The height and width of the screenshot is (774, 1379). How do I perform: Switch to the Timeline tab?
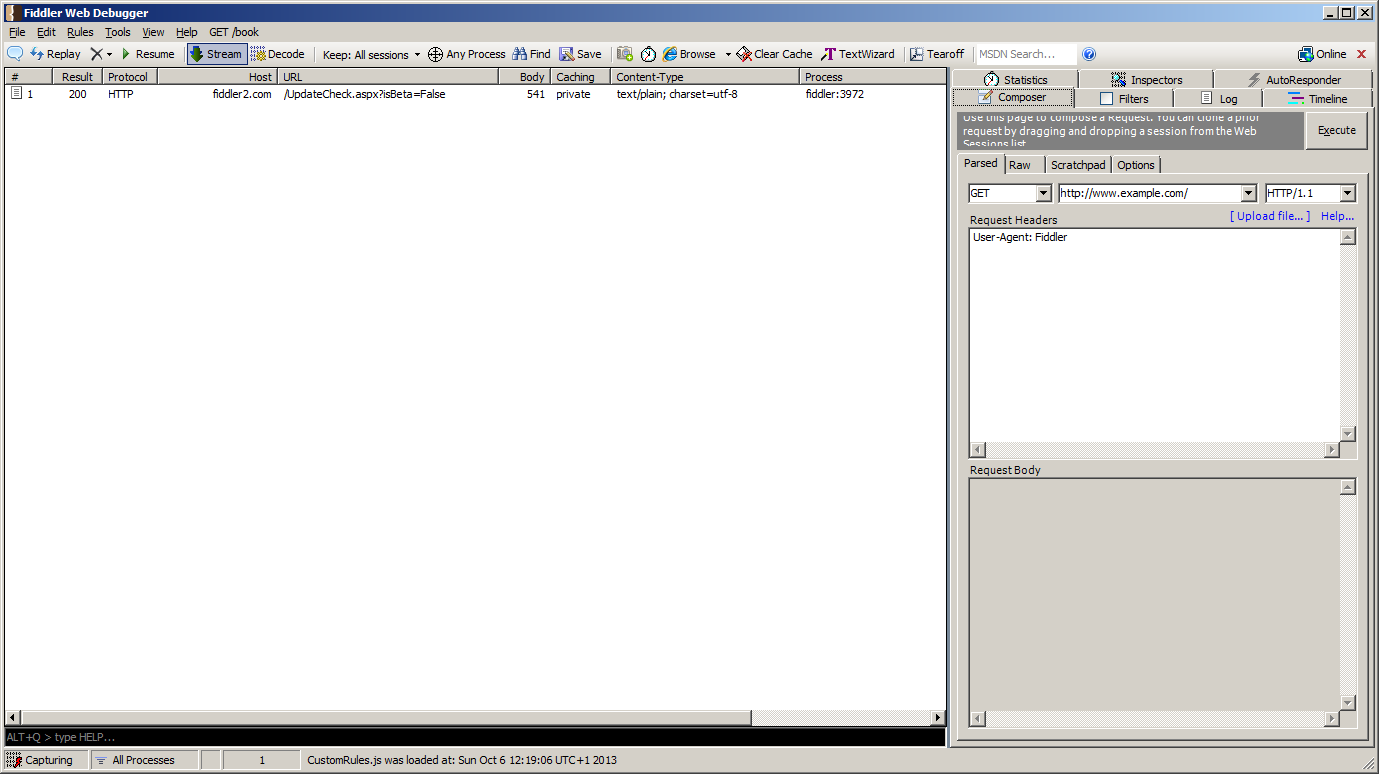(1317, 98)
